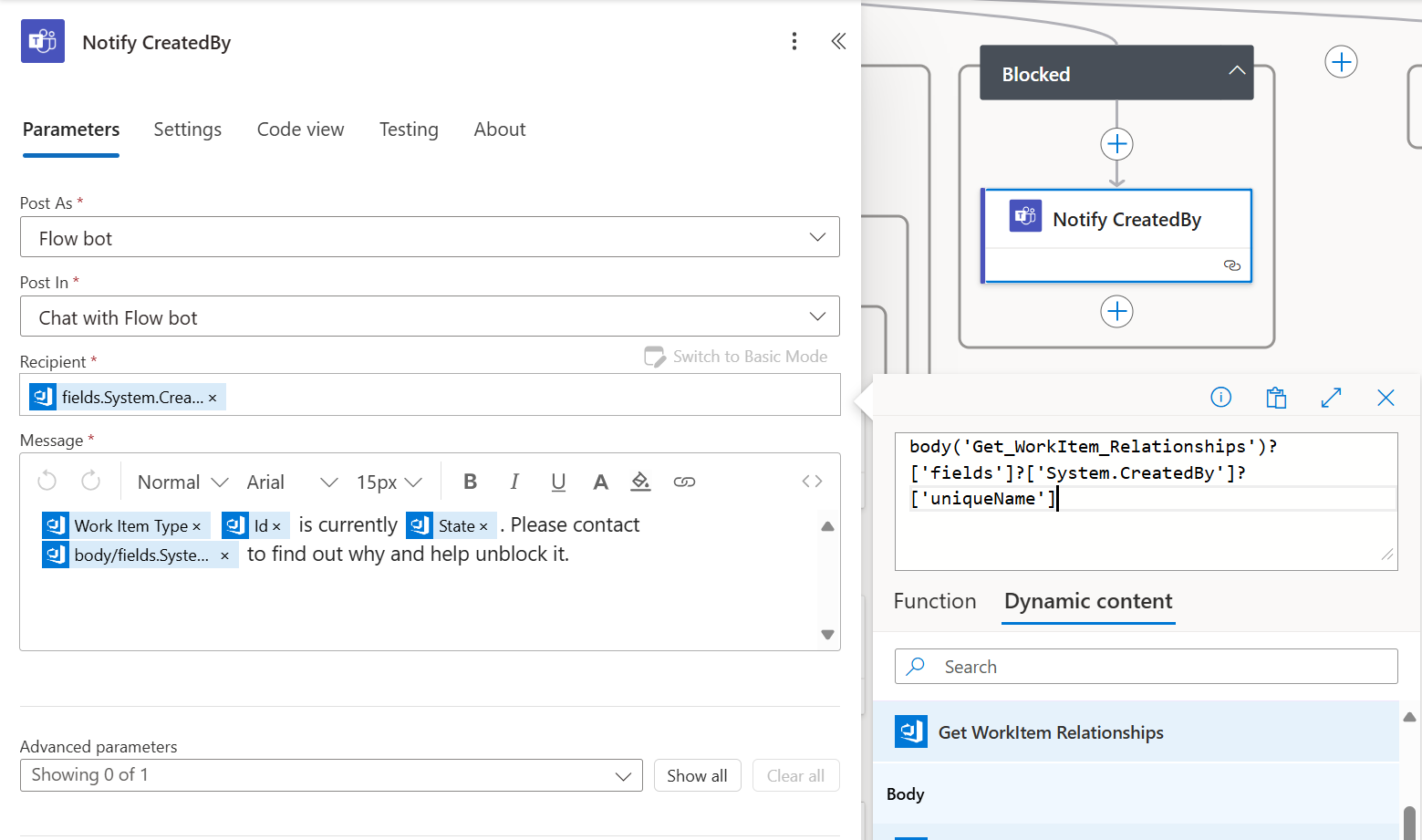The width and height of the screenshot is (1422, 840).
Task: Toggle underline formatting in message toolbar
Action: (558, 482)
